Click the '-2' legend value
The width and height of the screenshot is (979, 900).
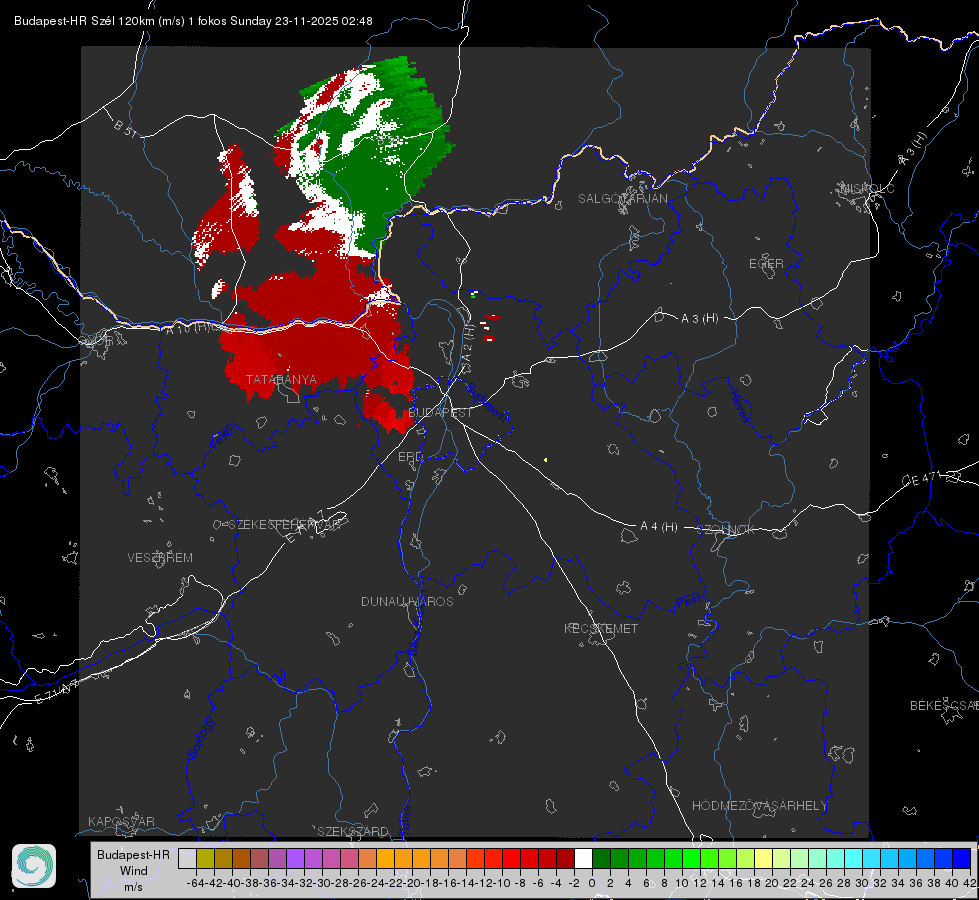coord(573,883)
